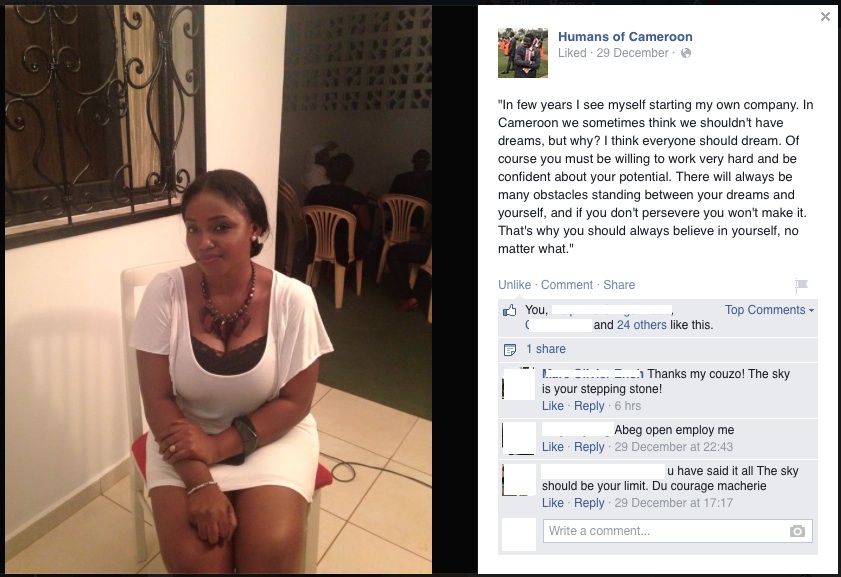The width and height of the screenshot is (841, 577).
Task: View the 24 others who liked this
Action: coord(641,325)
